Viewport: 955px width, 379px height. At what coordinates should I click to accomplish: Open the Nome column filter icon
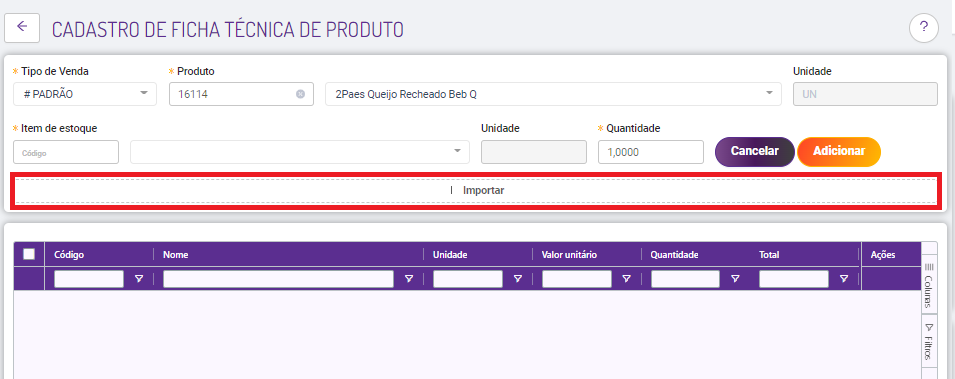coord(409,279)
